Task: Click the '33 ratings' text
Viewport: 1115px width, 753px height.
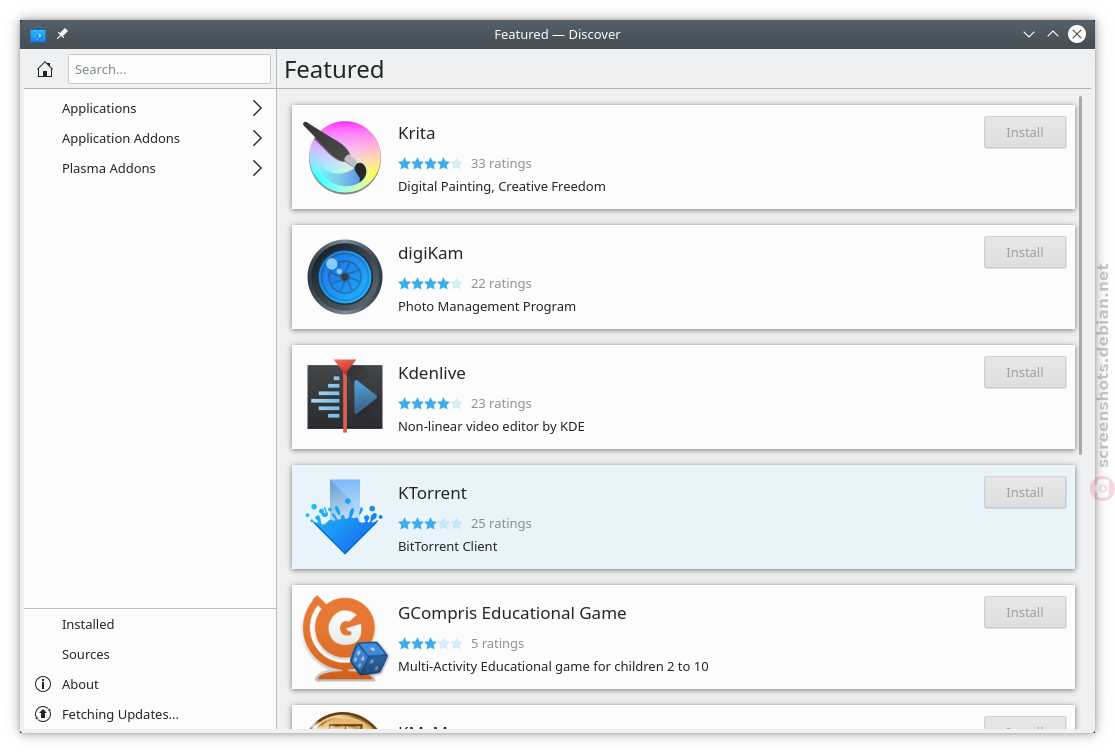Action: (x=501, y=164)
